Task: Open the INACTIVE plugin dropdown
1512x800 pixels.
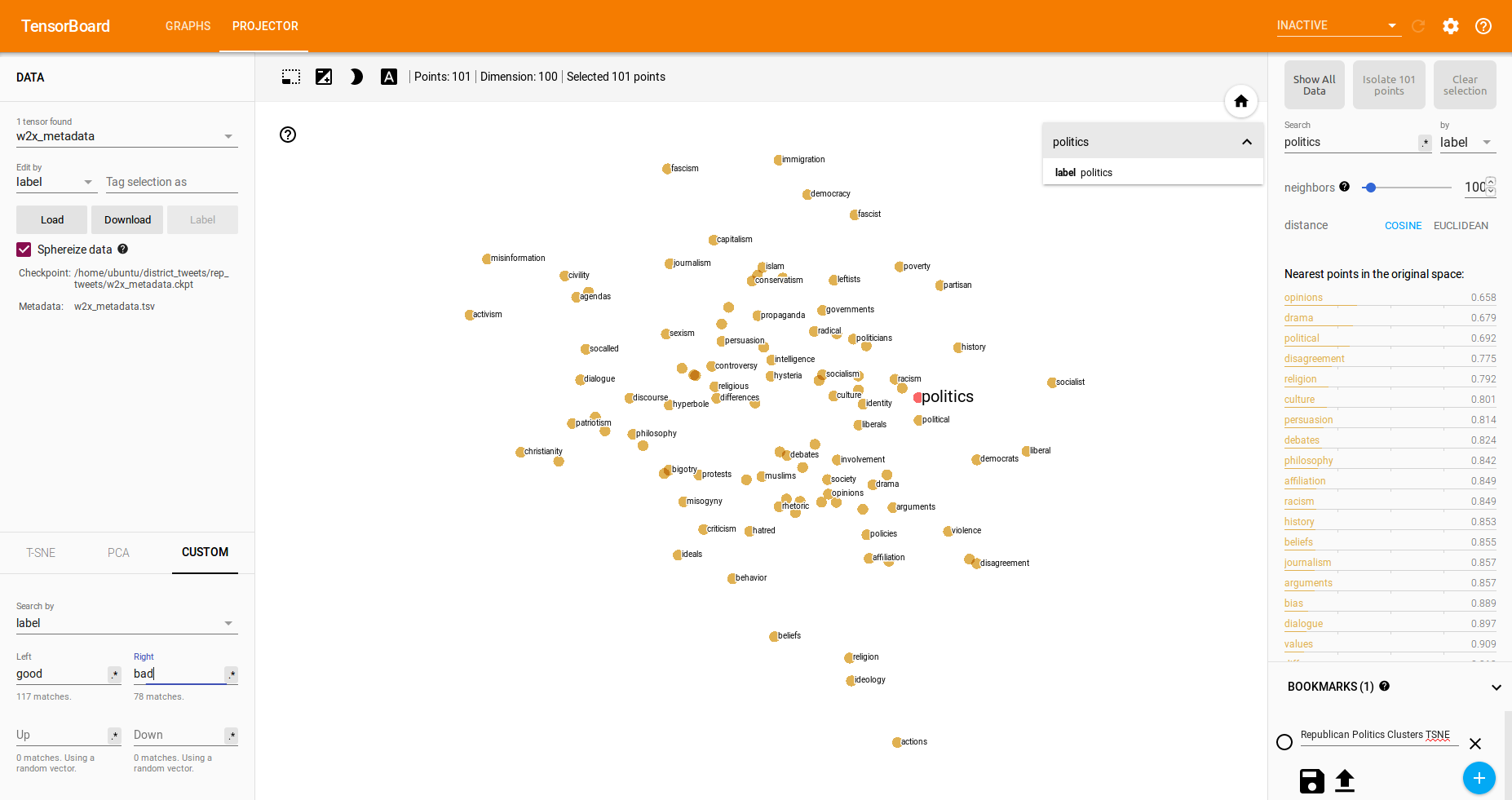Action: (1338, 25)
